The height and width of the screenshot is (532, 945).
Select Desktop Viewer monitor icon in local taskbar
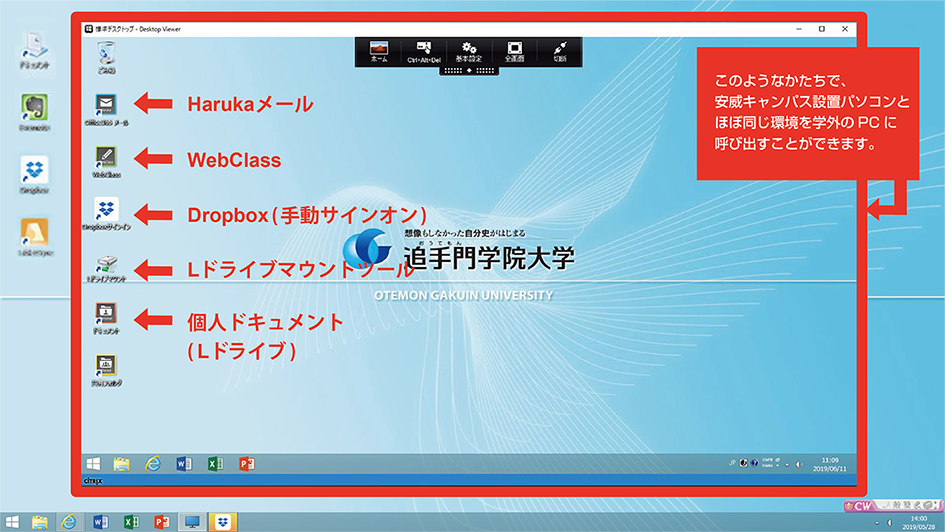pyautogui.click(x=192, y=522)
